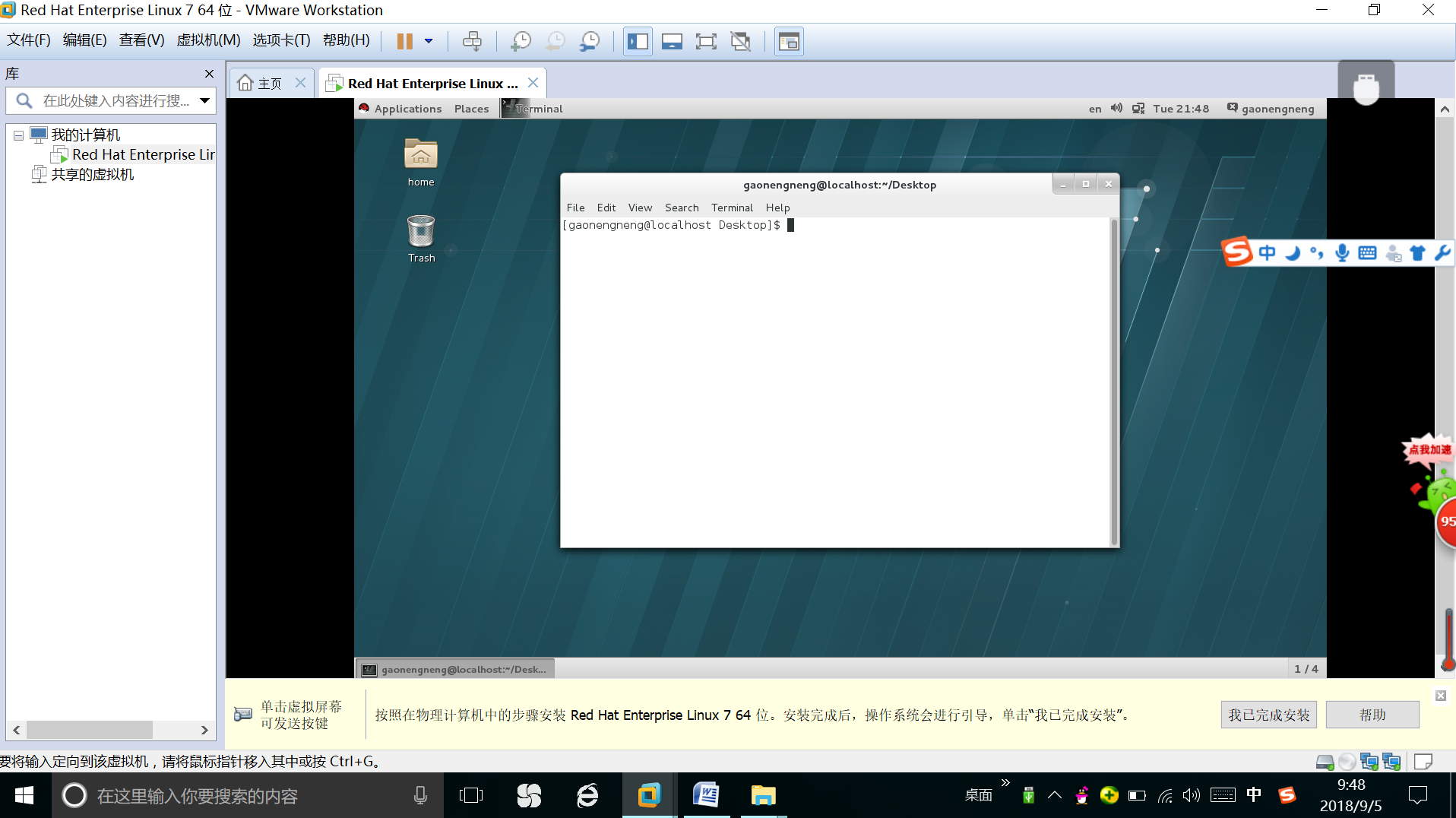Image resolution: width=1456 pixels, height=818 pixels.
Task: Open the gaonengneng user menu
Action: coord(1271,109)
